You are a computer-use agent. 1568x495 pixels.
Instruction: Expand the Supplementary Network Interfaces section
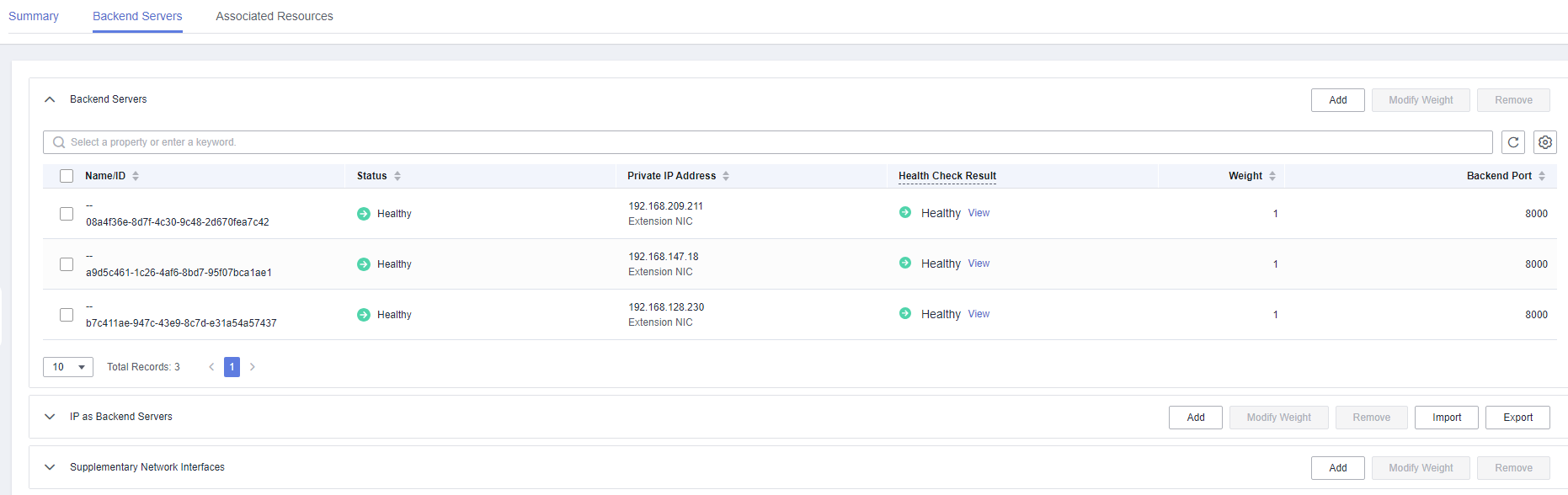tap(50, 467)
